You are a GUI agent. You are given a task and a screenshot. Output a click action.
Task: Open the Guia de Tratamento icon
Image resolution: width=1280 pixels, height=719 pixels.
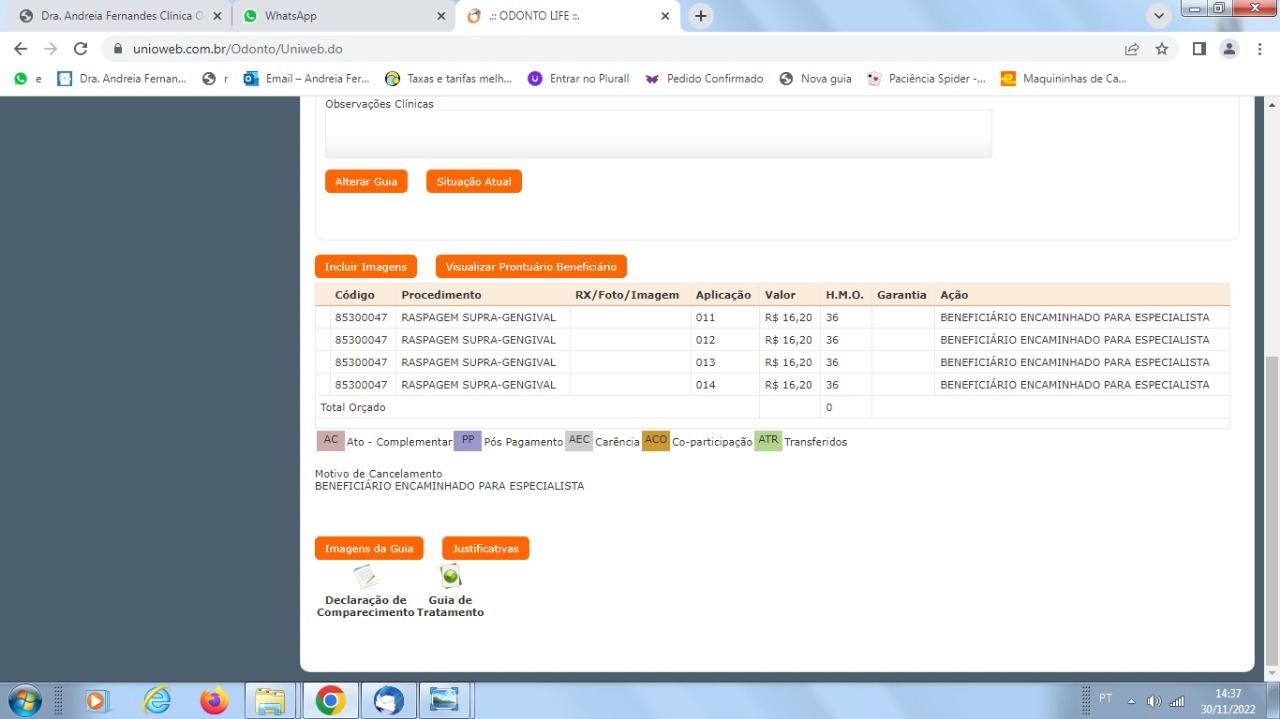tap(450, 577)
